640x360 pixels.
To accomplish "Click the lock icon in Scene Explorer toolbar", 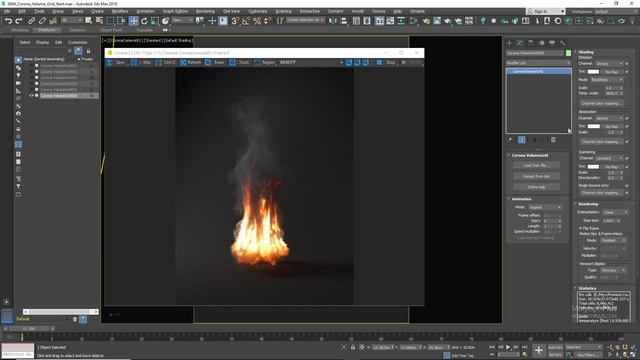I will 88,51.
